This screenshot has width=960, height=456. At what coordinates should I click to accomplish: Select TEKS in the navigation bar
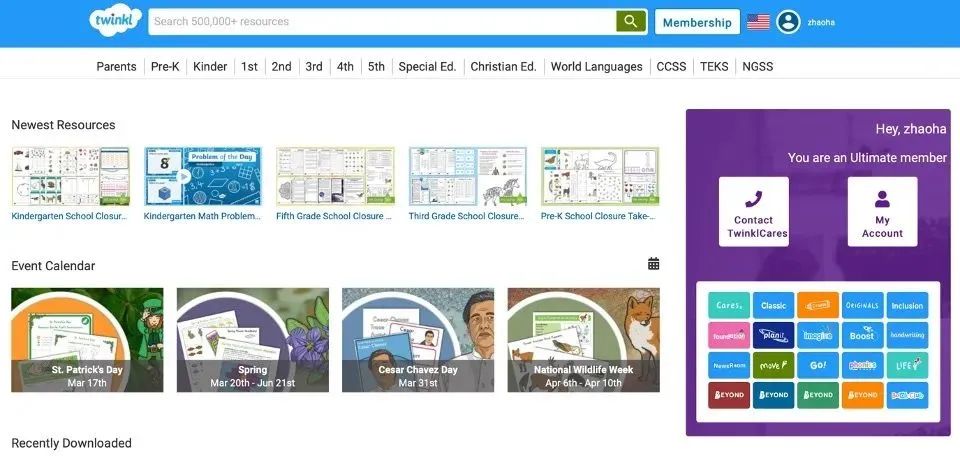[714, 67]
